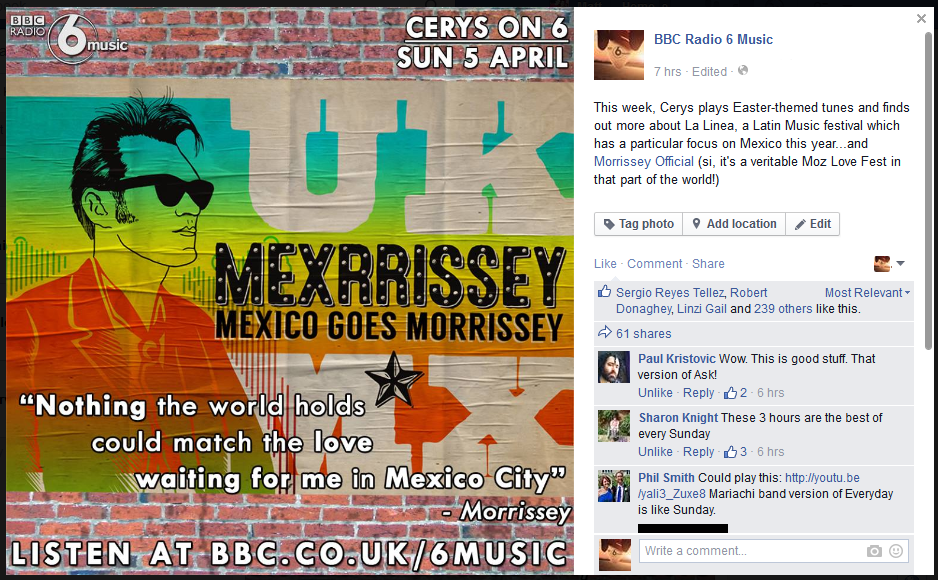Focus the Write a comment field

[x=752, y=551]
